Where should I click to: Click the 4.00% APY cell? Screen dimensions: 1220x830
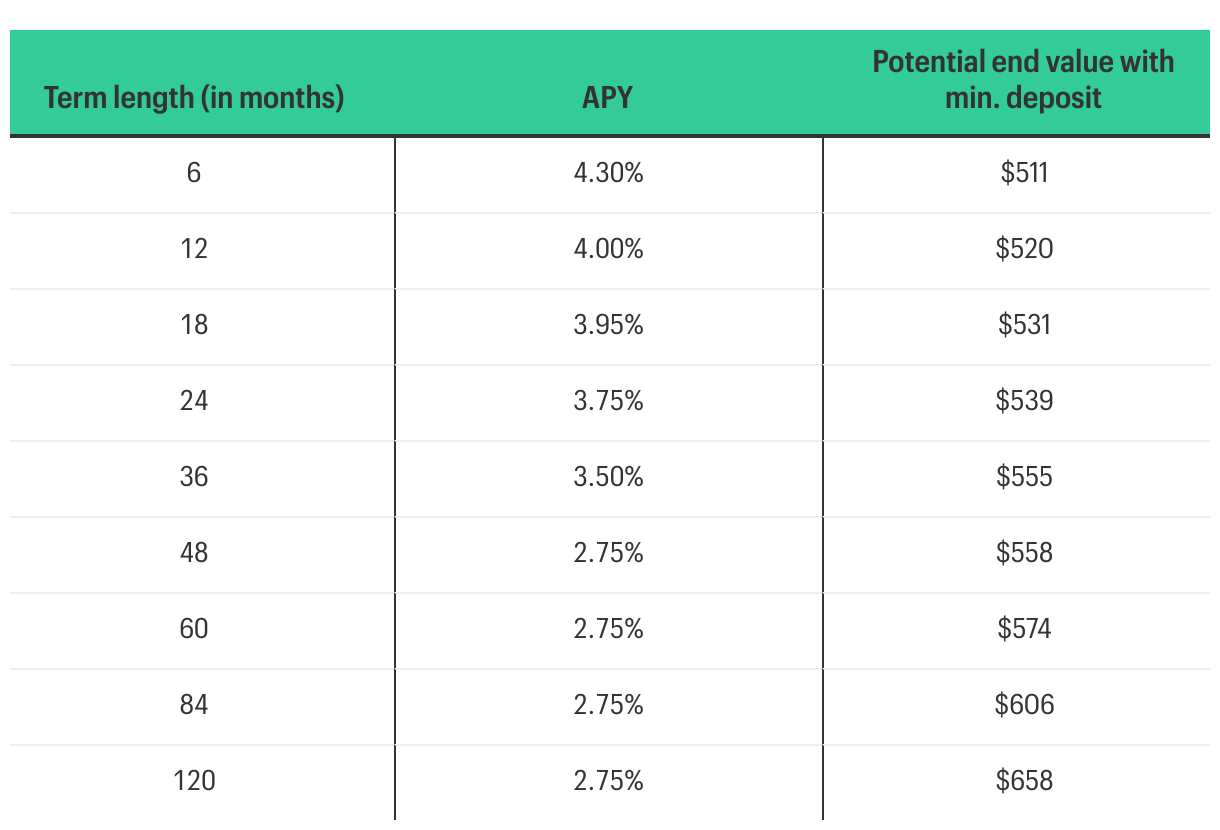pos(608,248)
